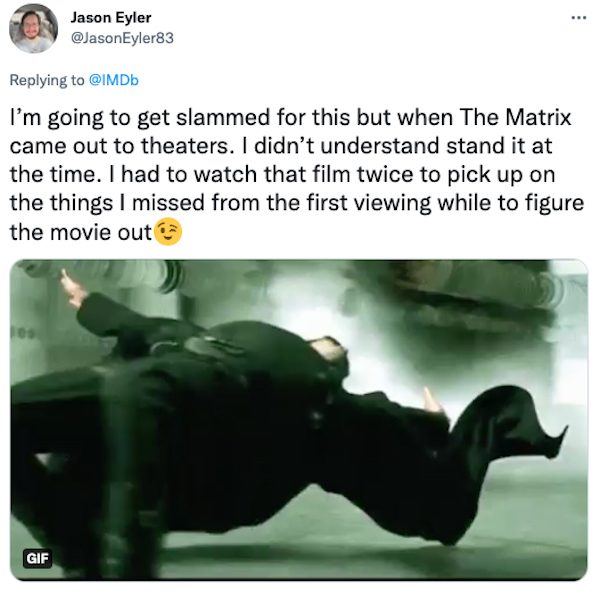Screen dimensions: 600x595
Task: Click the raised hand in the GIF
Action: [73, 289]
